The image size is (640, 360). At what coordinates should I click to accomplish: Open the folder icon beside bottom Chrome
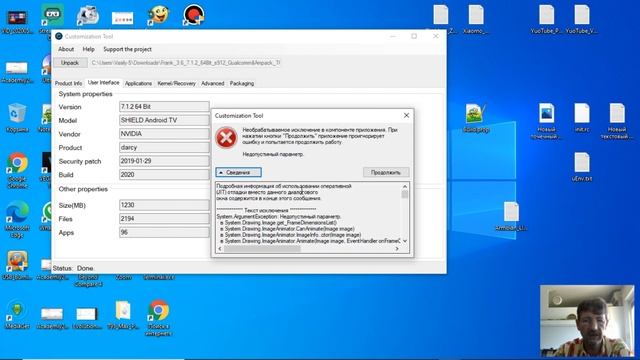coord(123,311)
